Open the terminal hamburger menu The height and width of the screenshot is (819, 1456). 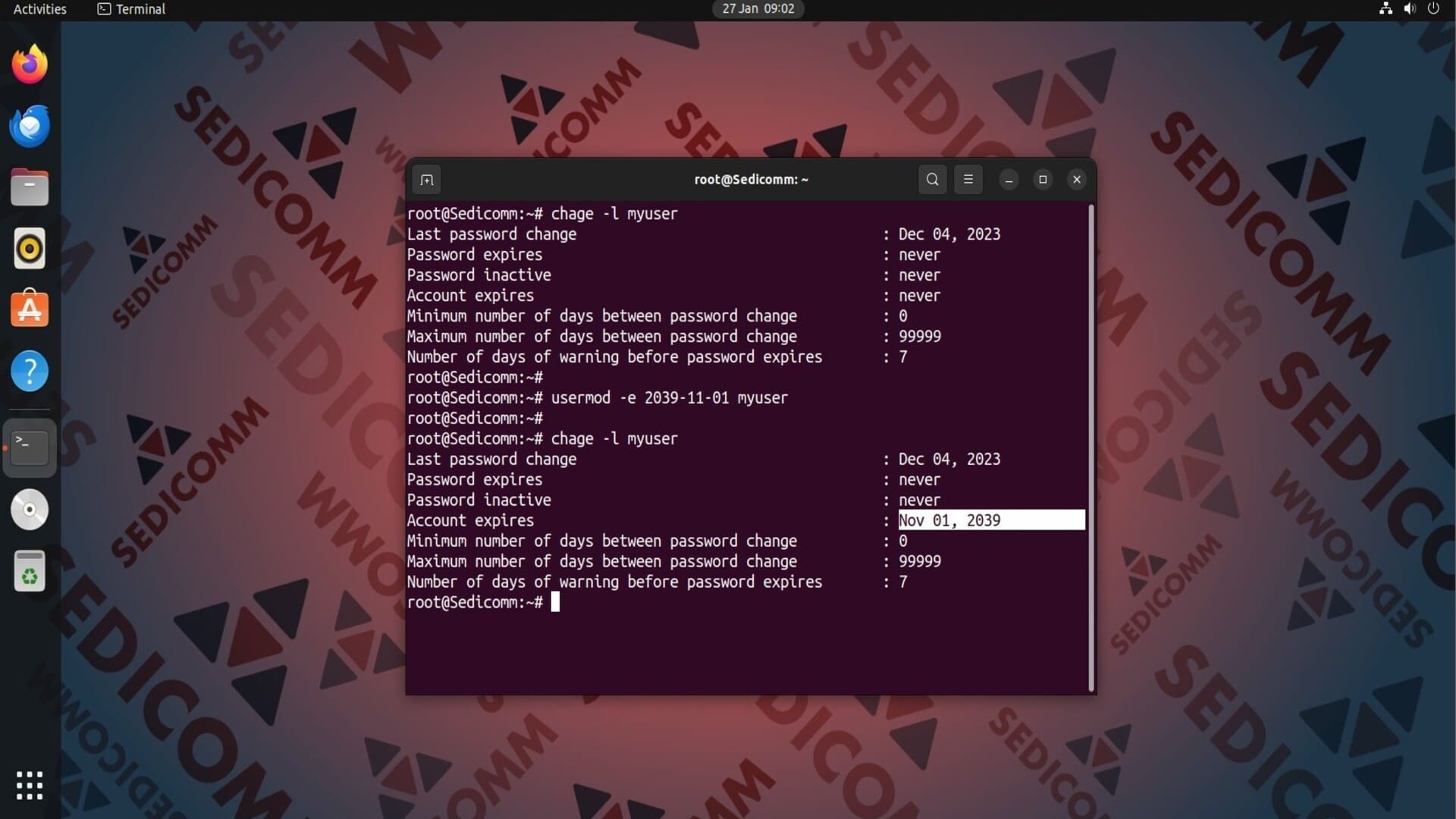coord(968,180)
